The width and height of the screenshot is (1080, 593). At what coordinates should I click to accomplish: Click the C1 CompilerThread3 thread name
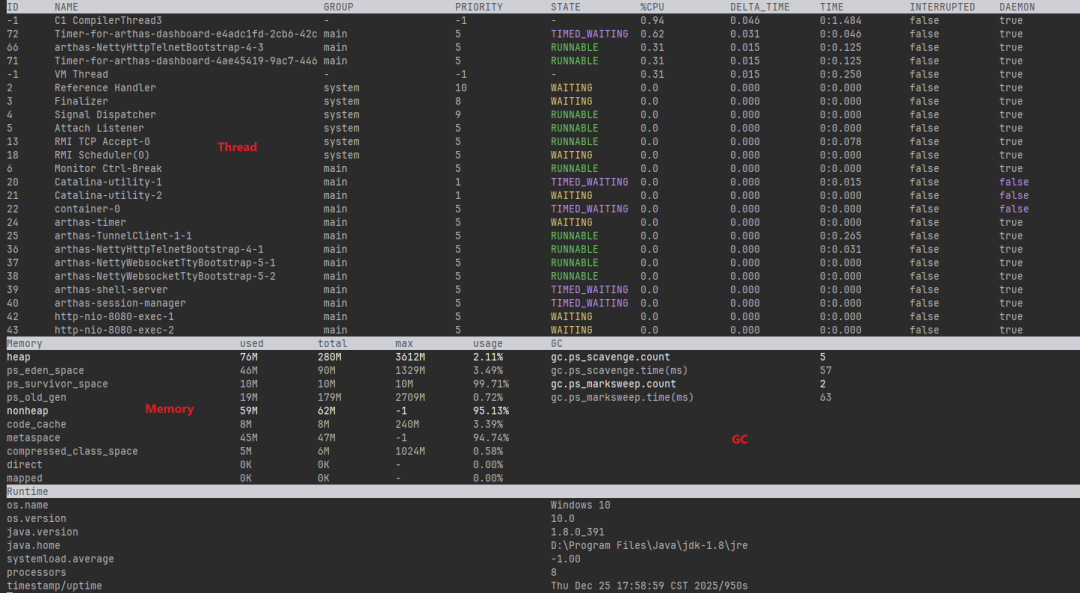point(108,21)
